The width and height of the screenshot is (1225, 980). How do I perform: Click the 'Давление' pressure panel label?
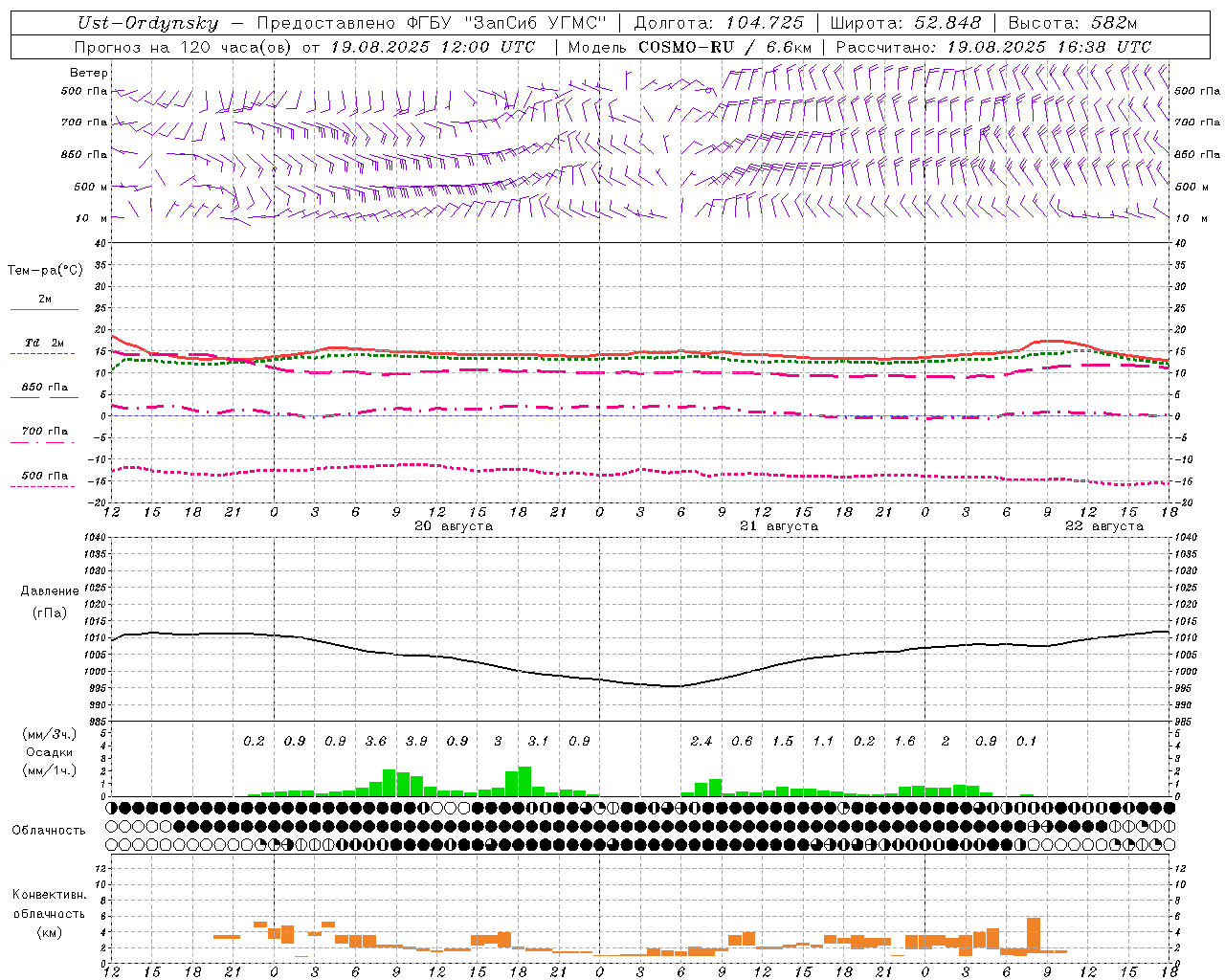tap(50, 591)
